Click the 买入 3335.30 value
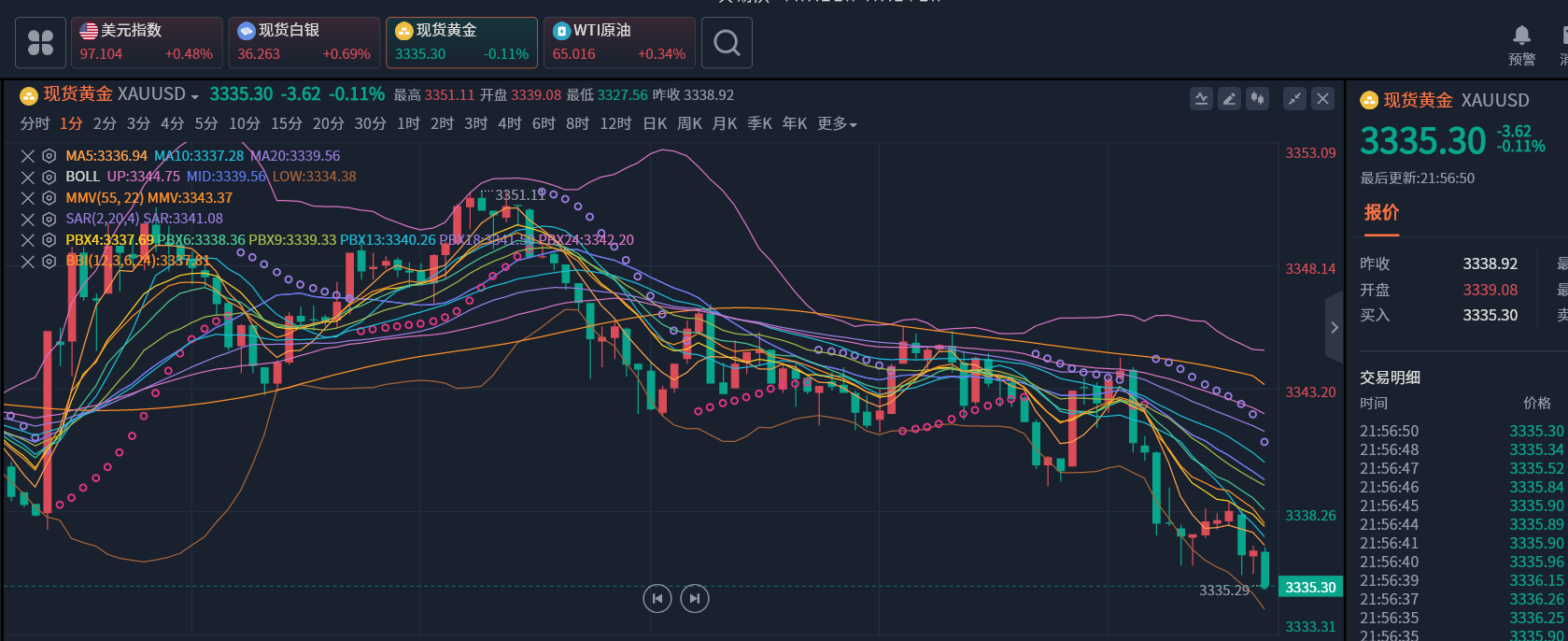Screen dimensions: 1568x641 coord(1490,315)
